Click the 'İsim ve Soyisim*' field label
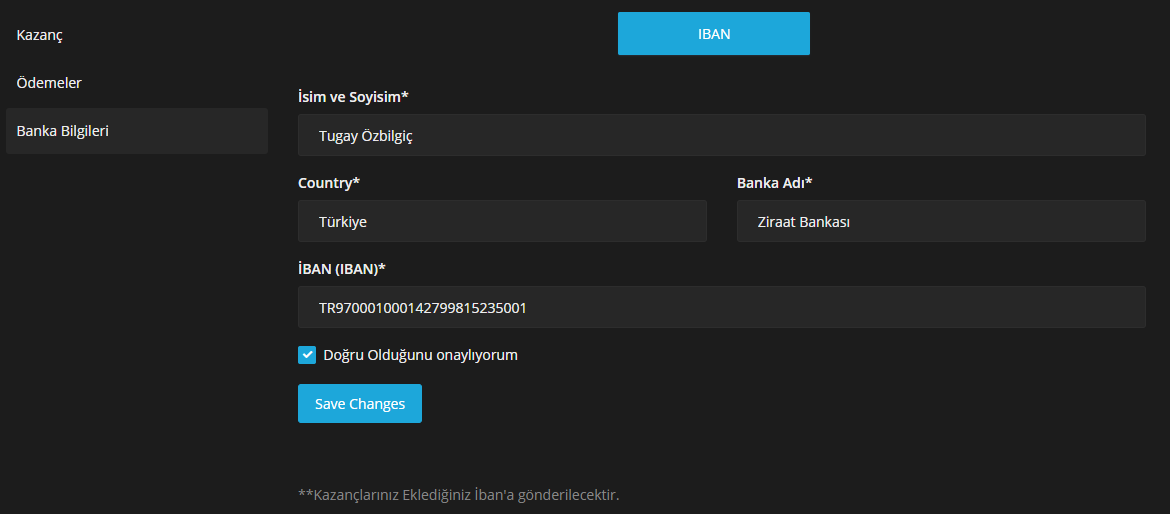Viewport: 1170px width, 514px height. point(353,97)
